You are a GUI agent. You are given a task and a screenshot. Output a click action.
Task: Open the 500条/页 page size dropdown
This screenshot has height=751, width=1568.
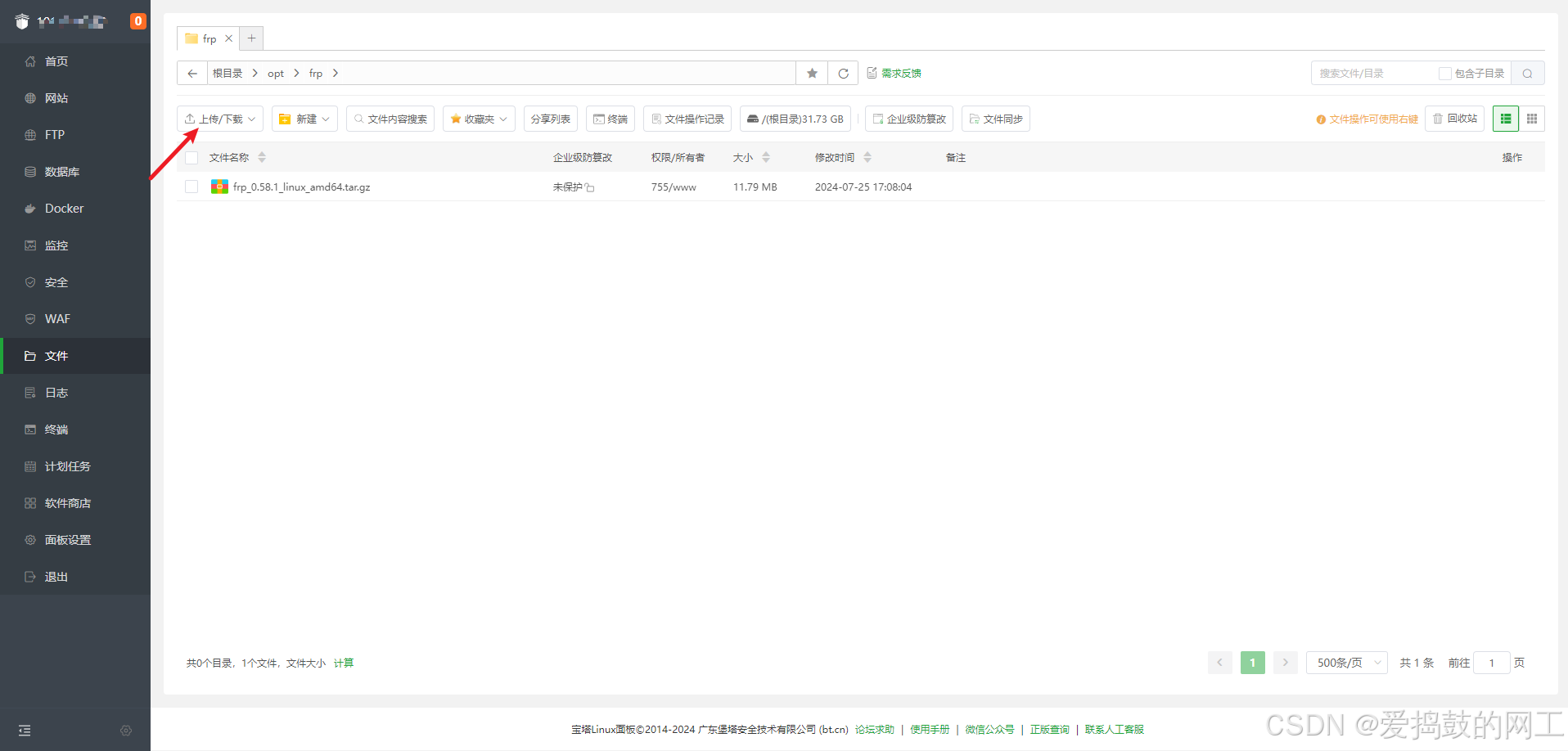1347,663
